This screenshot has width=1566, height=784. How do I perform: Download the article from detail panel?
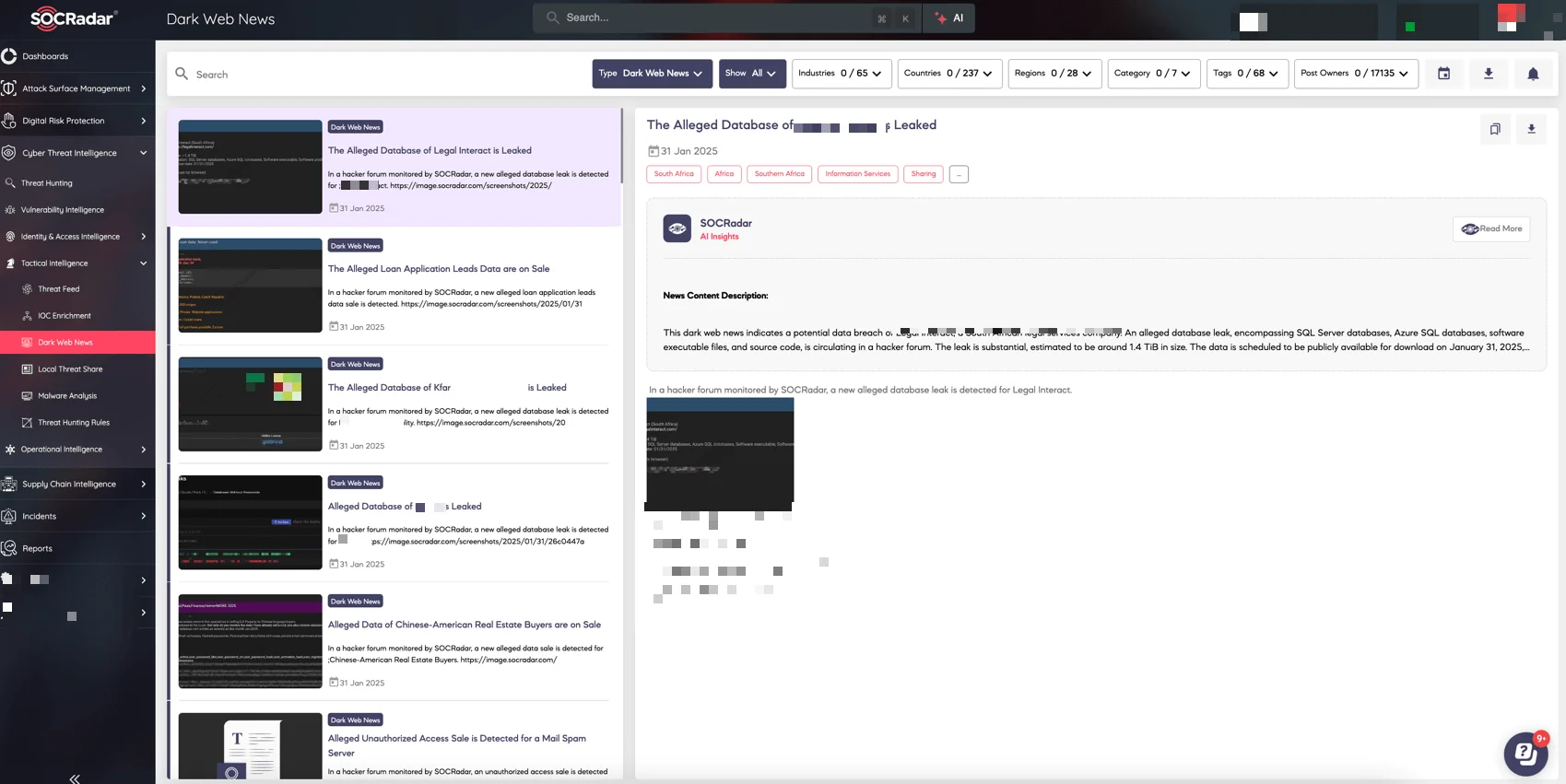coord(1531,129)
